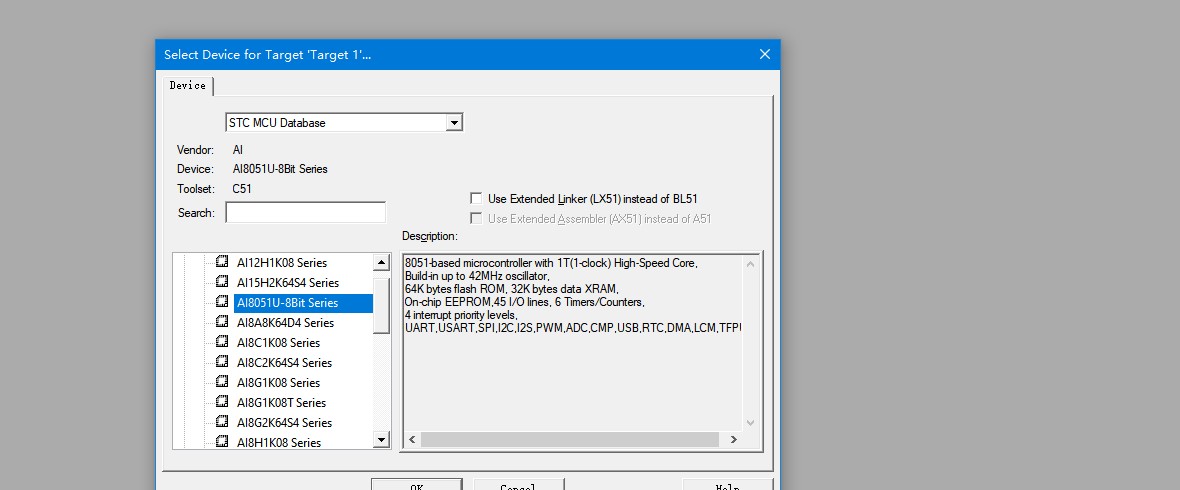Viewport: 1180px width, 490px height.
Task: Click the chip icon beside AI8A8K64D4 Series
Action: click(x=222, y=321)
